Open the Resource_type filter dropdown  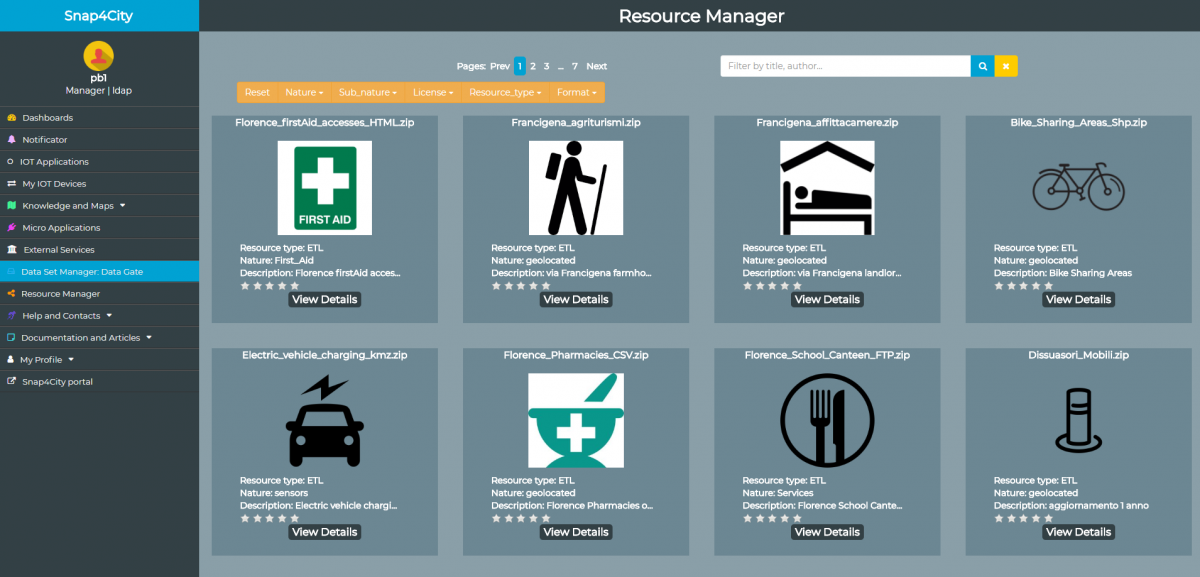pyautogui.click(x=505, y=92)
